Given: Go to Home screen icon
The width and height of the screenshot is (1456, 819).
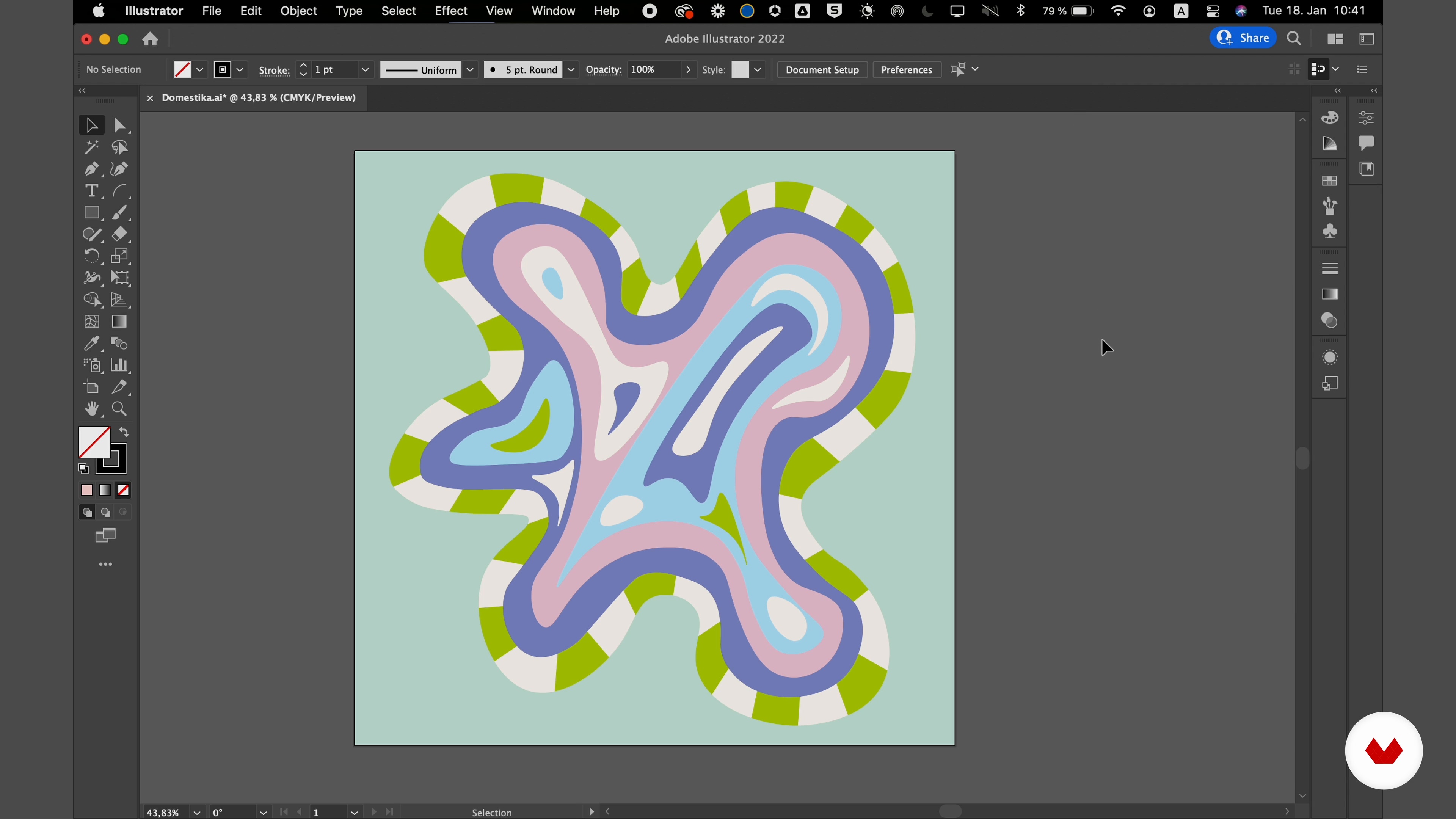Looking at the screenshot, I should click(x=150, y=39).
